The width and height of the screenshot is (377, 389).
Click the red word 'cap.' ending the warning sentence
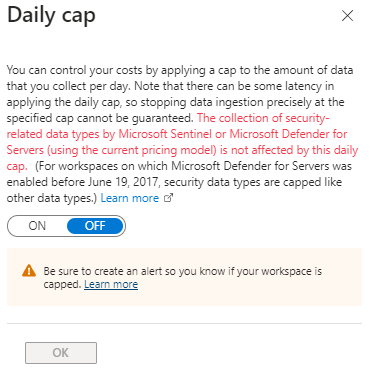coord(17,166)
